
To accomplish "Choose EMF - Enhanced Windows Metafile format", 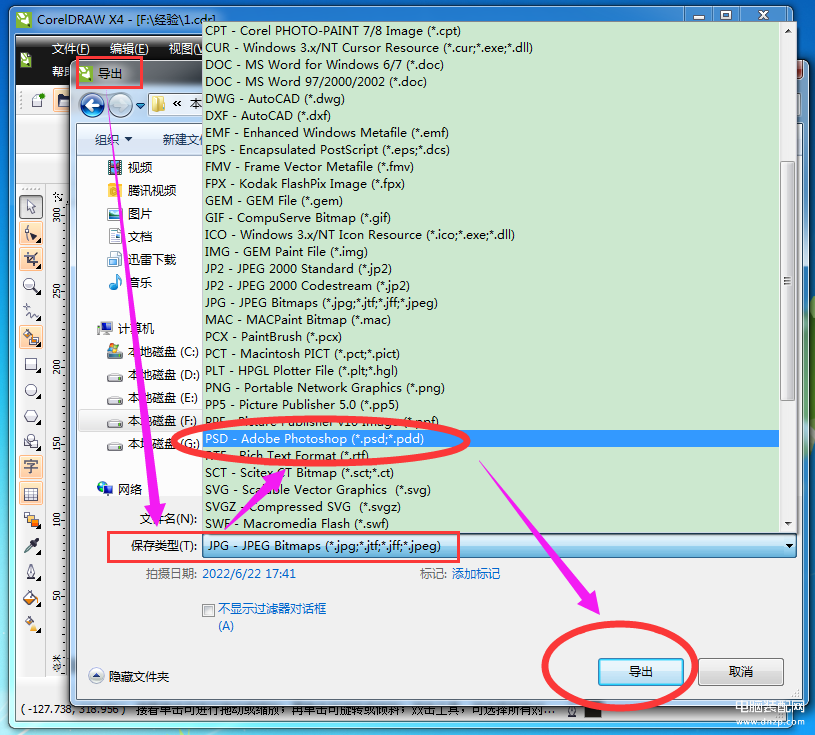I will [x=491, y=133].
